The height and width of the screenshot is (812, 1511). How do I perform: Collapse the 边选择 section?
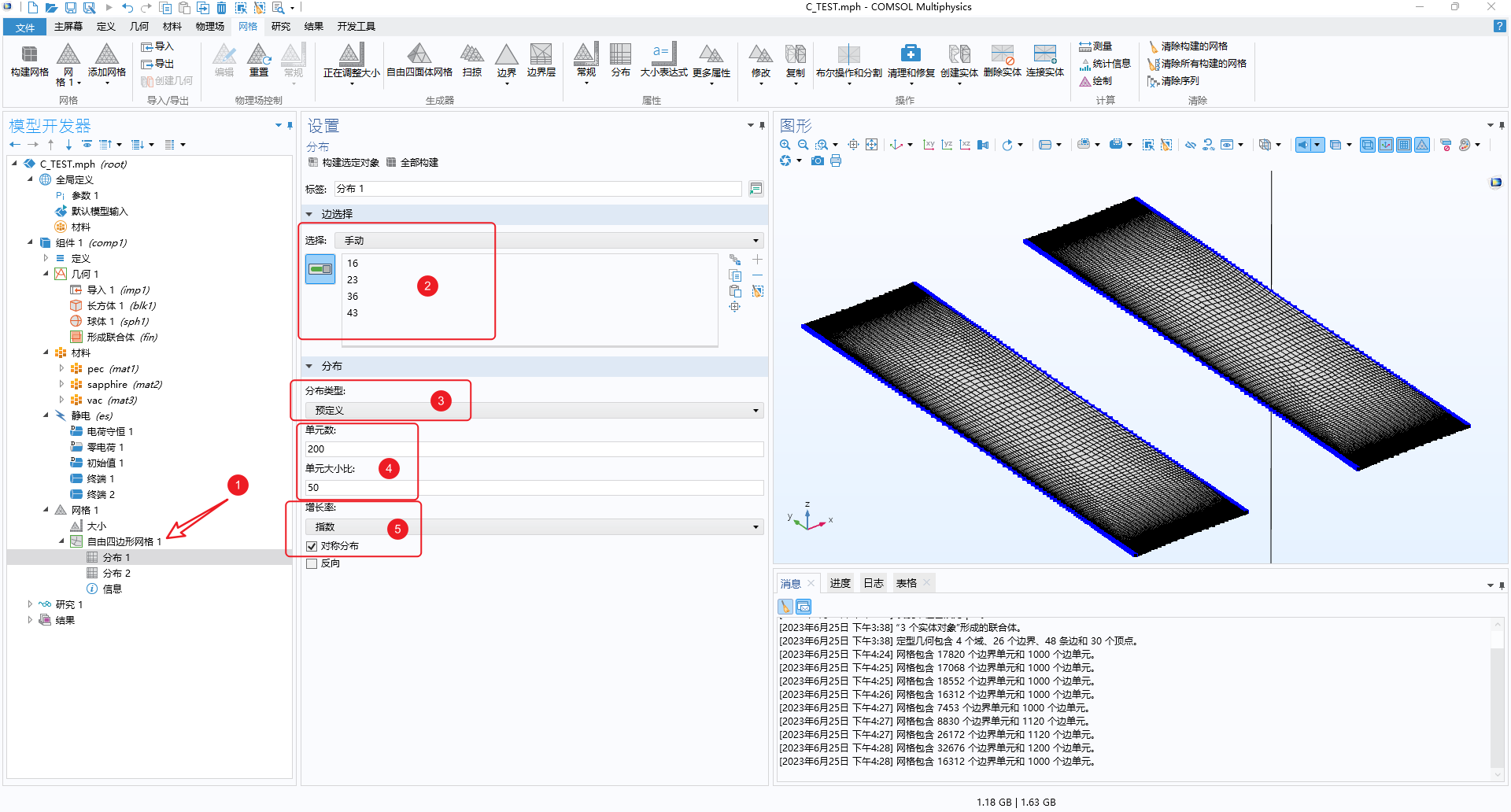(309, 214)
